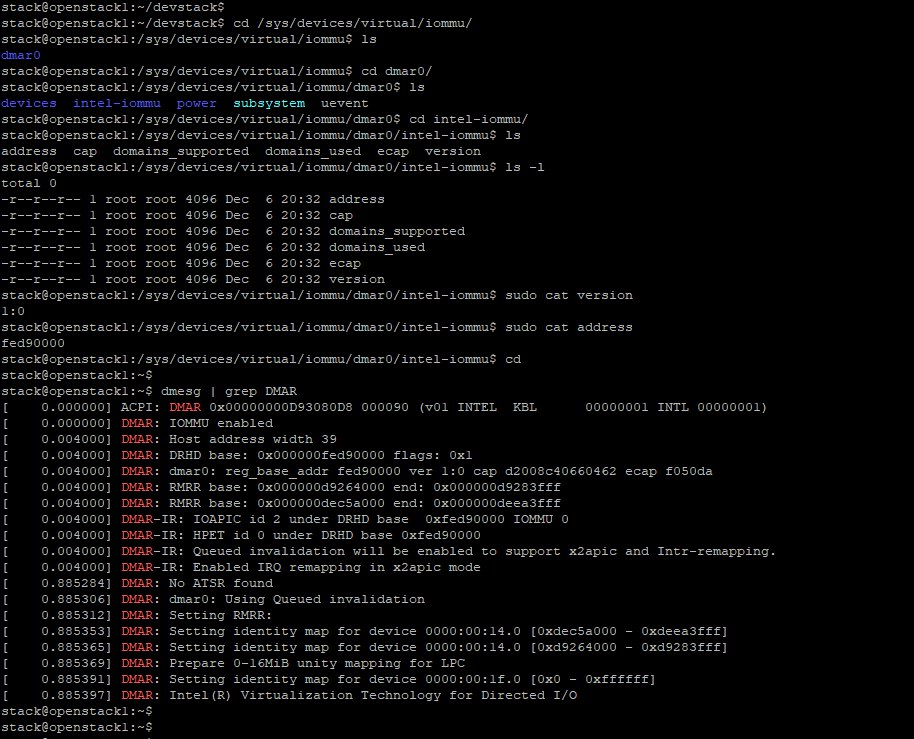Viewport: 914px width, 739px height.
Task: Click the 'sudo cat version' command
Action: click(x=569, y=295)
